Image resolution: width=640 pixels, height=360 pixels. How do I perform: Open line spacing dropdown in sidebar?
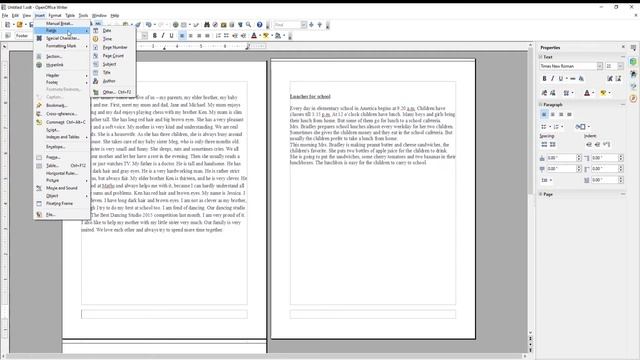(x=547, y=180)
